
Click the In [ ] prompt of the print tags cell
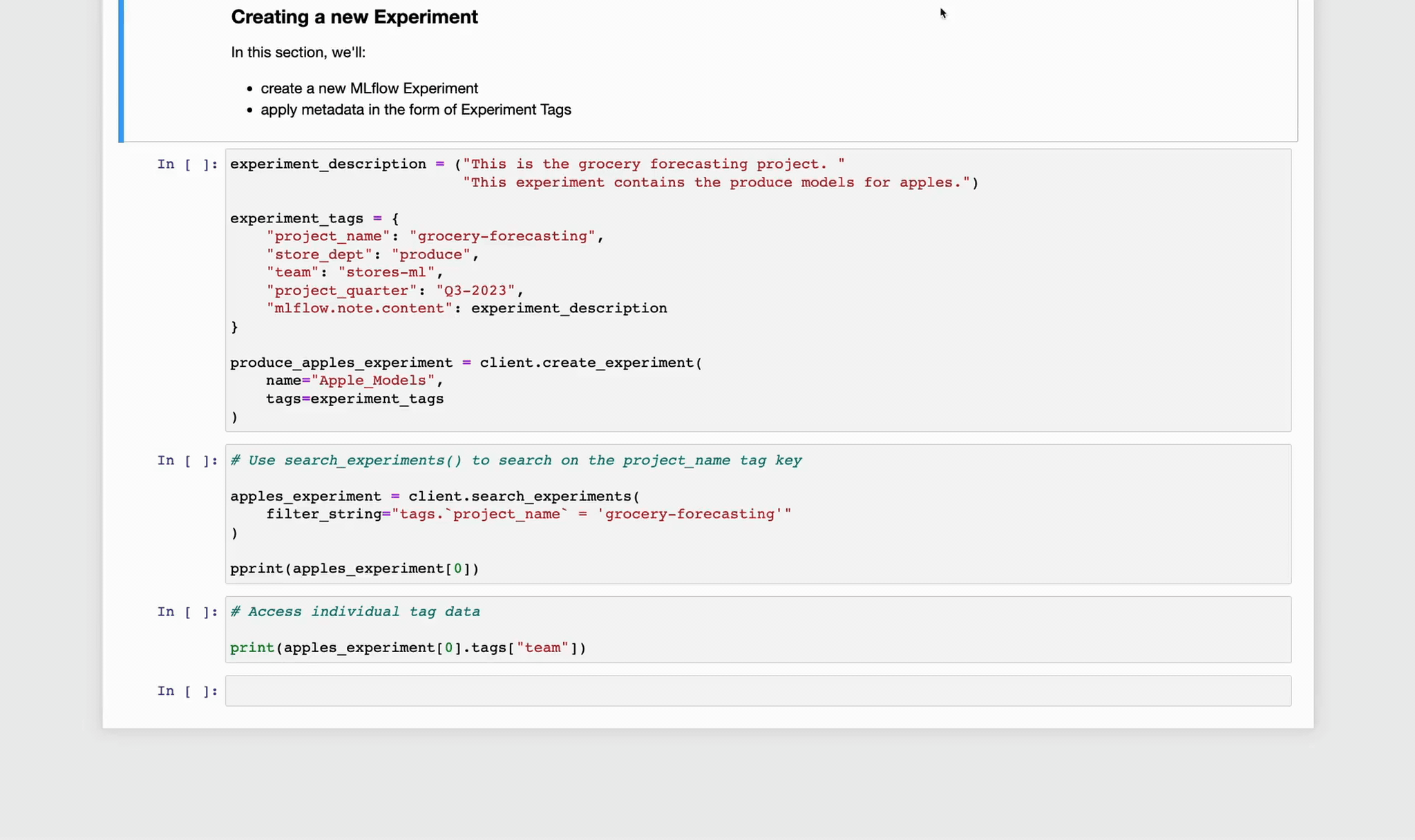click(x=187, y=612)
